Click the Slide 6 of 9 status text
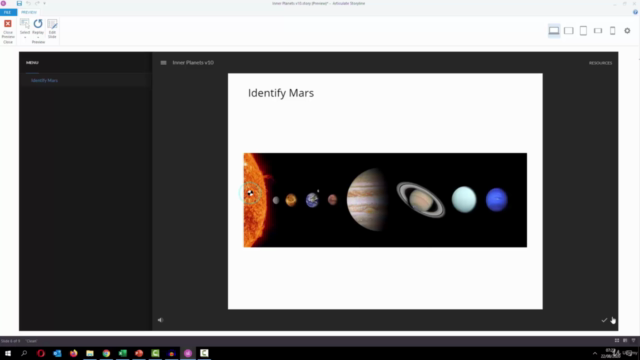This screenshot has width=640, height=360. [10, 341]
